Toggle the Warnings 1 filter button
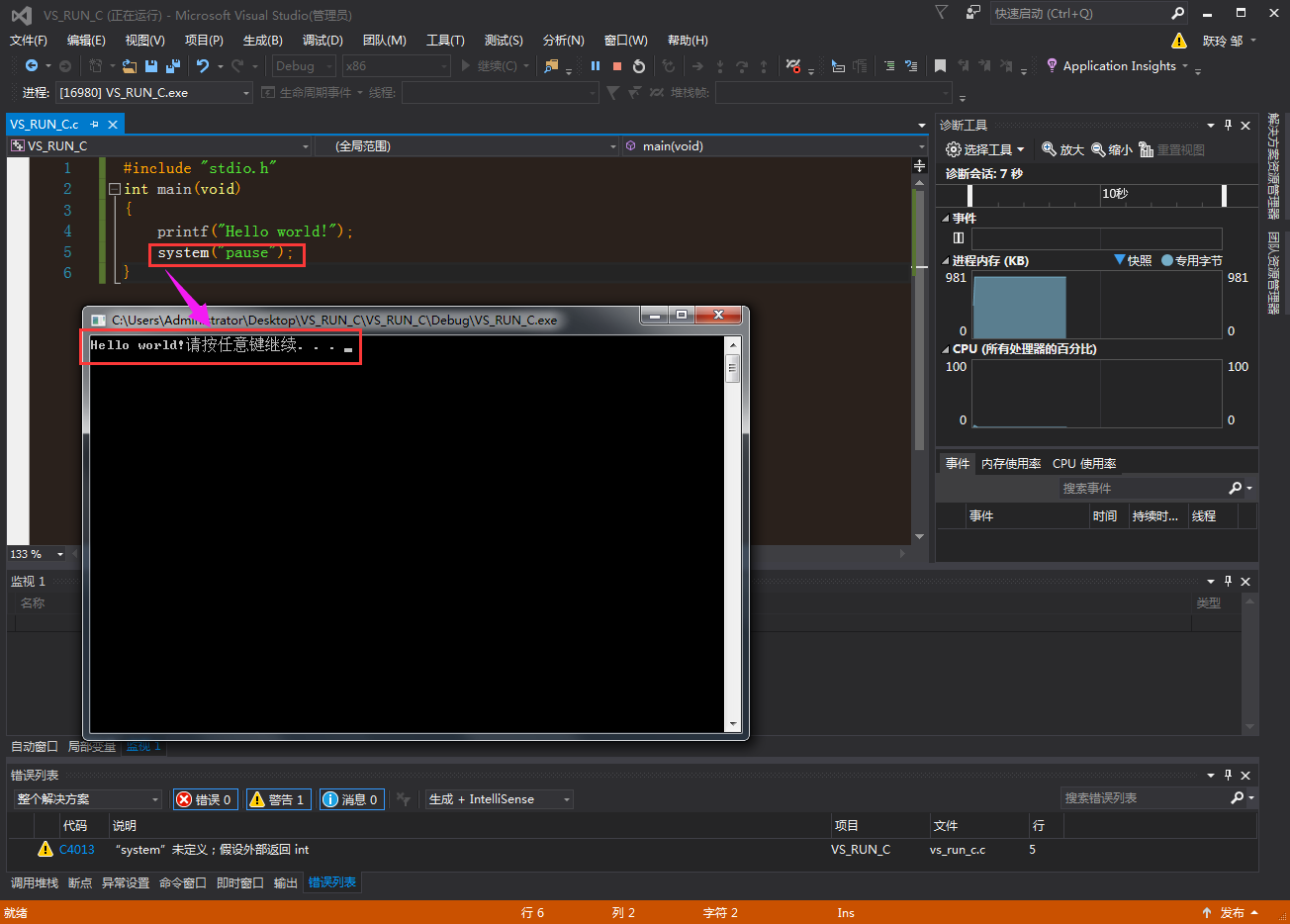Screen dimensions: 1290x924 point(278,799)
